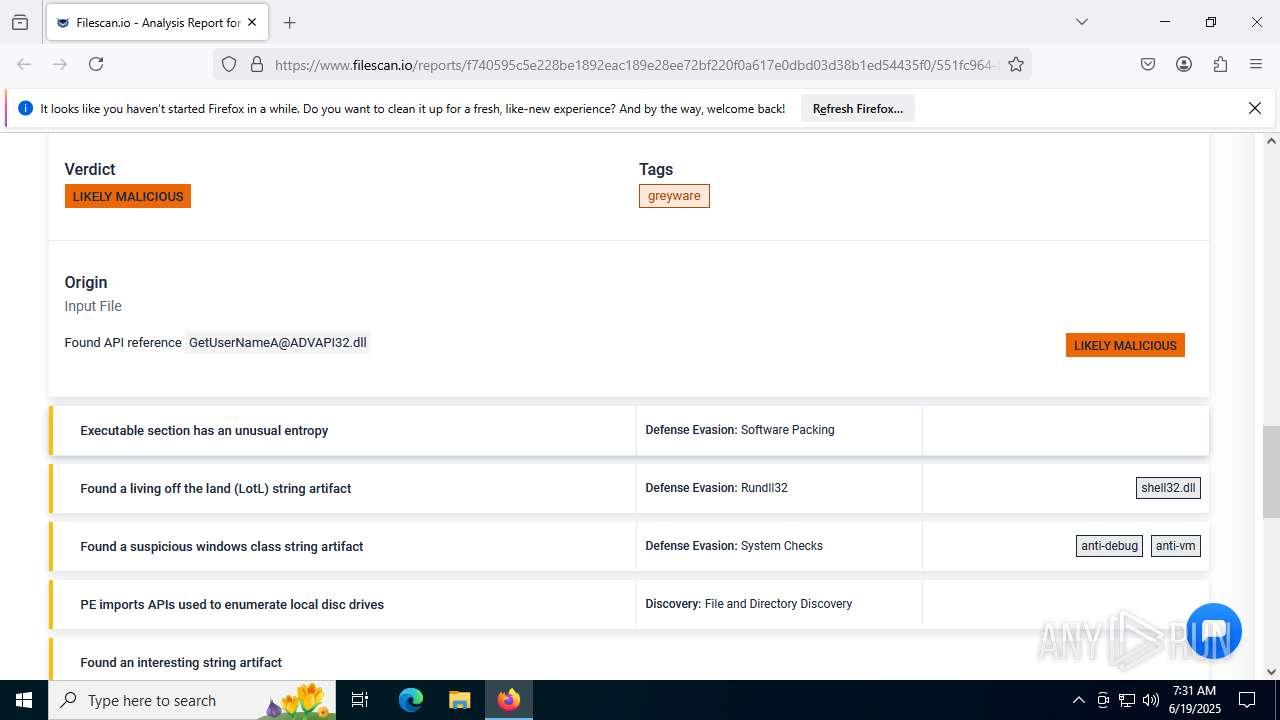
Task: Click the anti-vm tag
Action: (x=1175, y=546)
